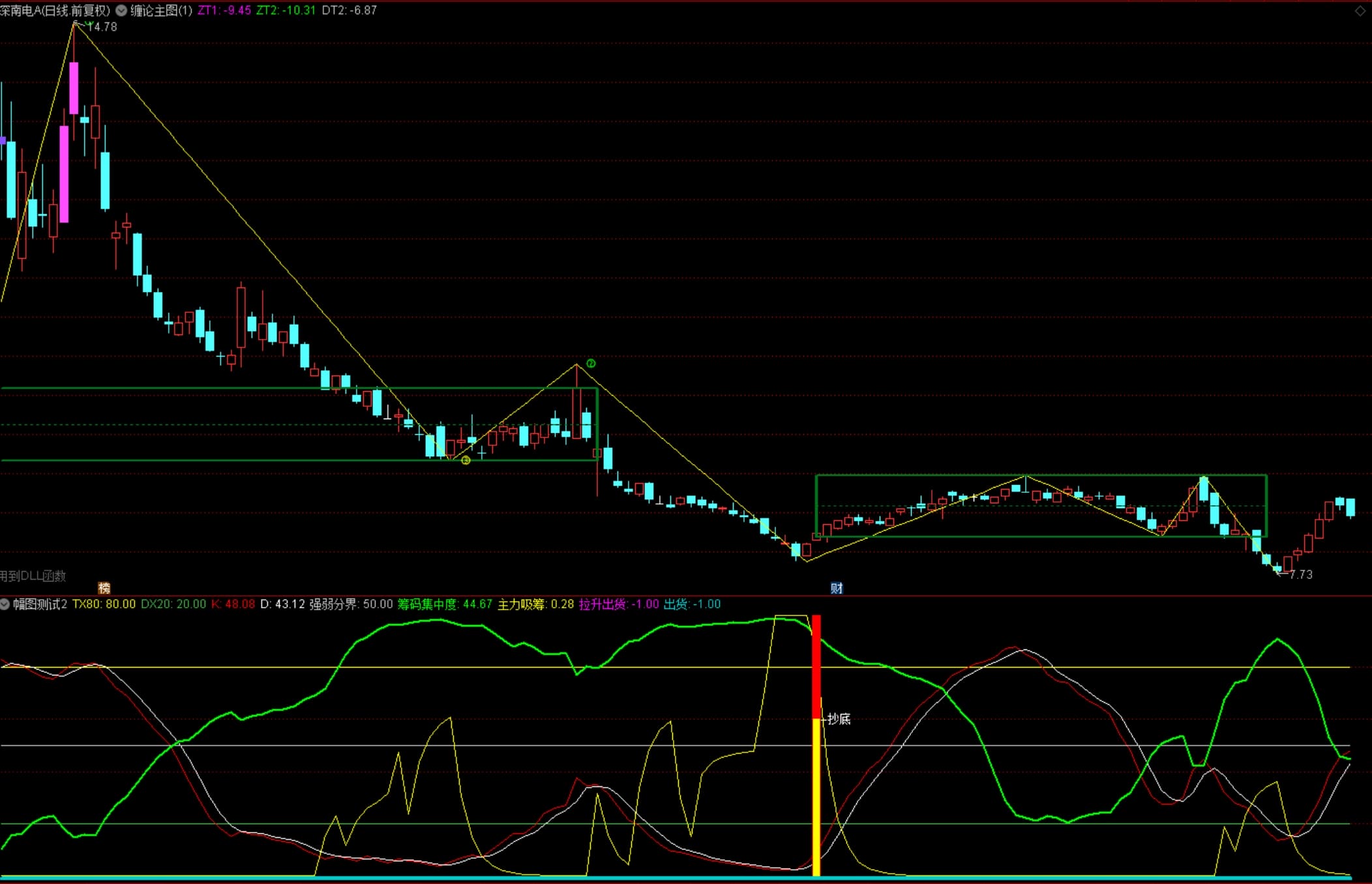Click the 幅图测试2 indicator name
Viewport: 1372px width, 884px height.
coord(40,604)
